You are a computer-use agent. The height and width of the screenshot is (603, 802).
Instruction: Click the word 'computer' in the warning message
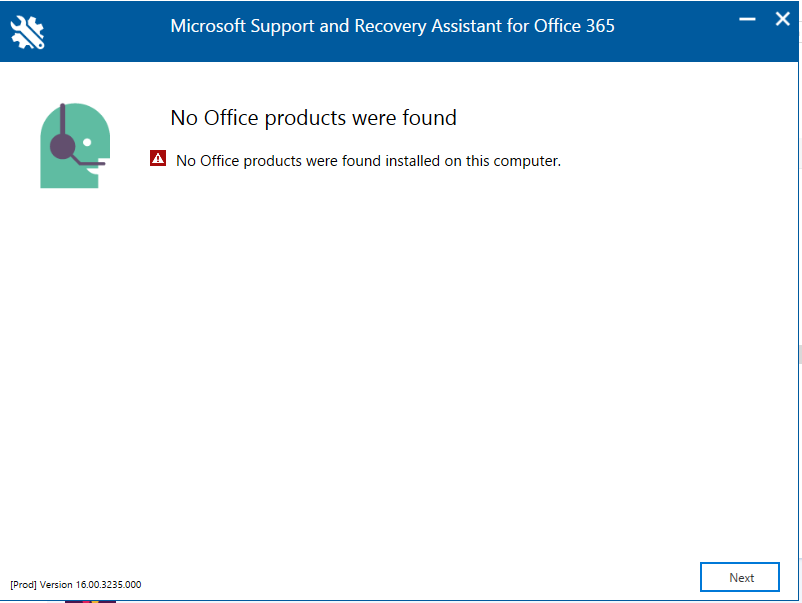click(527, 161)
